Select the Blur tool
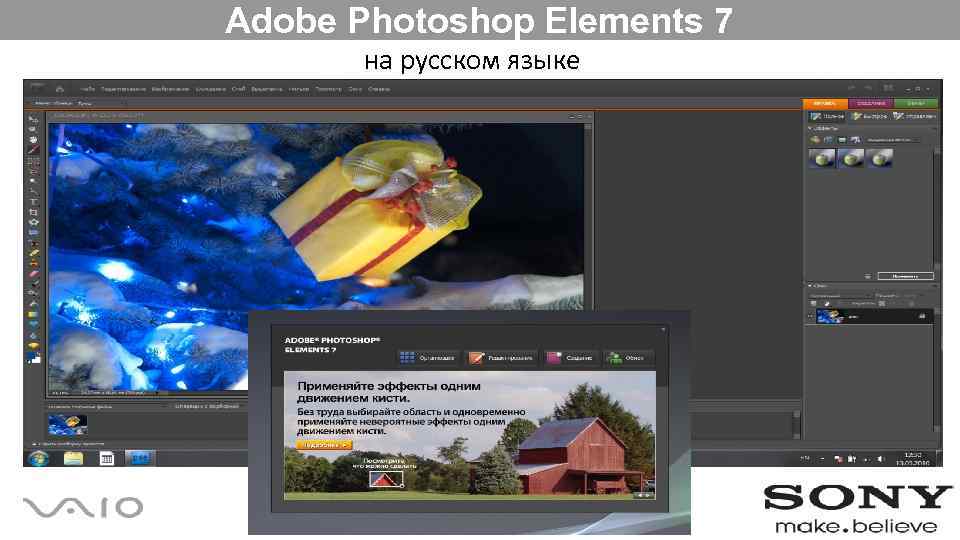 coord(33,336)
